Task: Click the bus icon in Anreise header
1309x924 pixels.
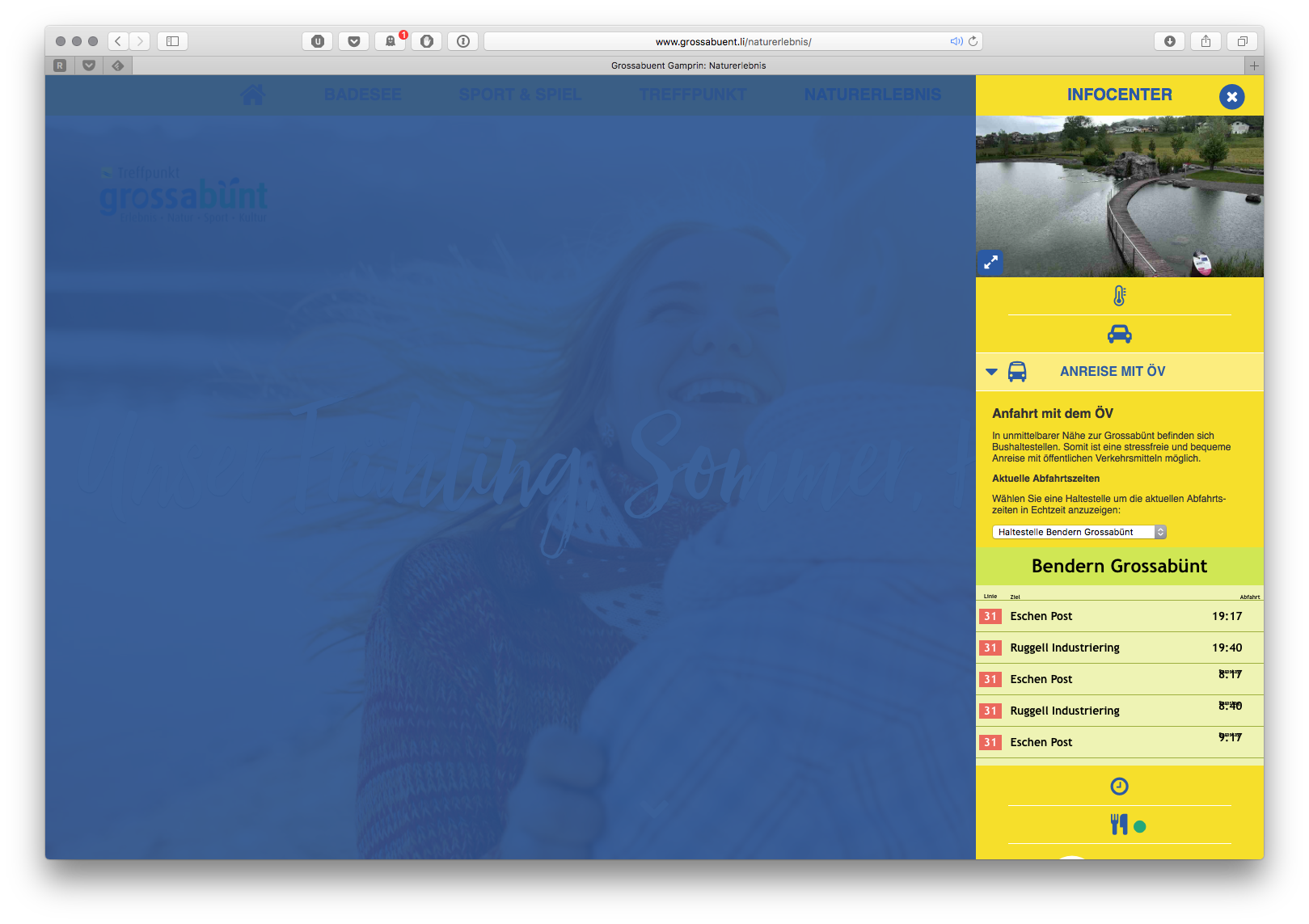Action: point(1017,372)
